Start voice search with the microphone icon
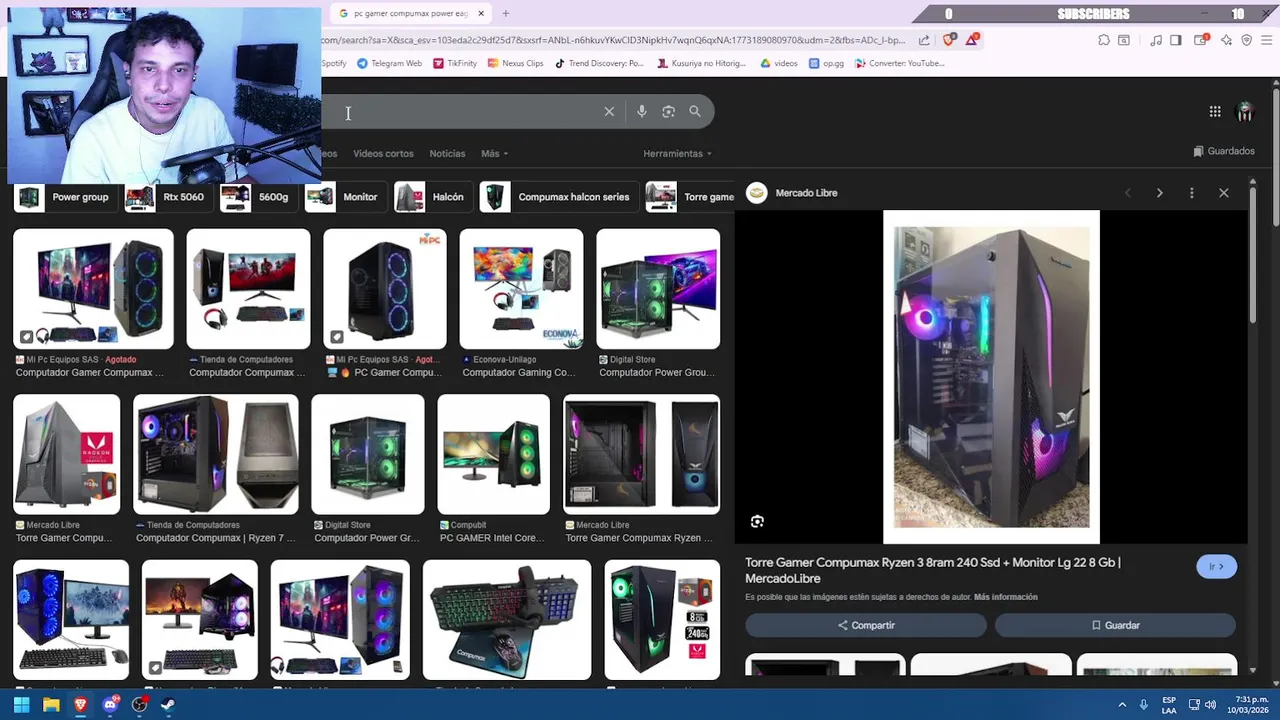 tap(642, 111)
